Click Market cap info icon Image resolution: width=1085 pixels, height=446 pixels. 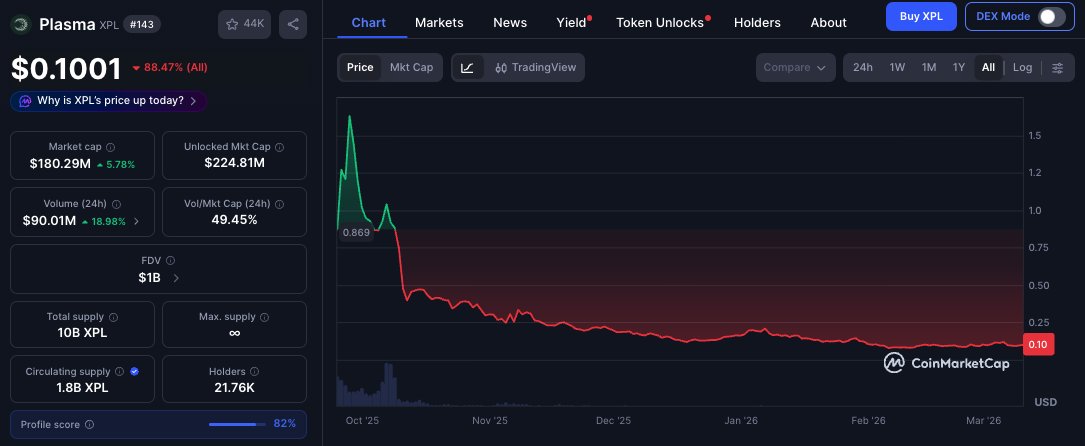point(111,147)
